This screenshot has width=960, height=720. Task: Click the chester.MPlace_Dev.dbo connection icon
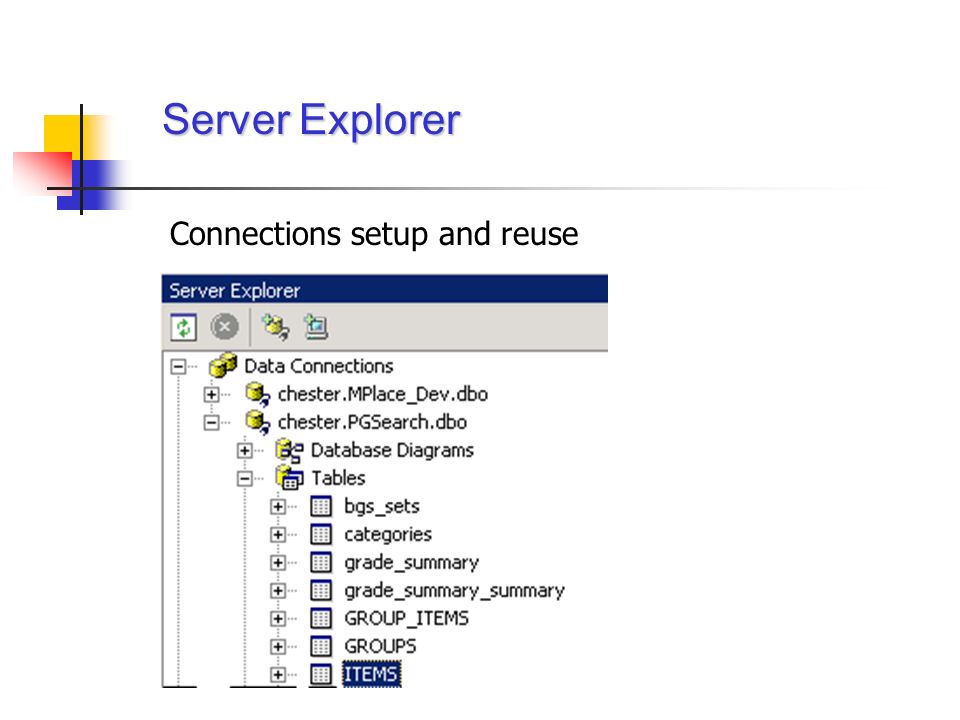click(x=257, y=394)
